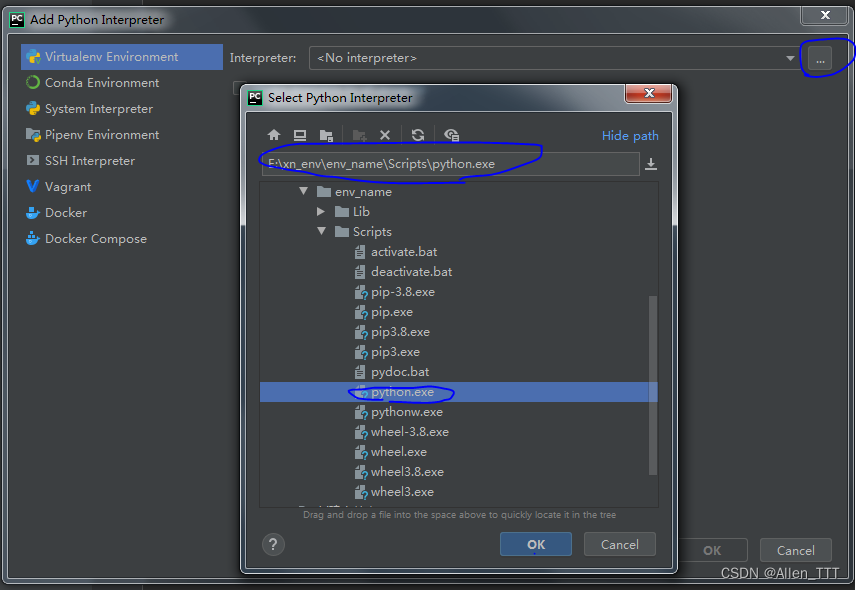Select the pip-3.8.exe file
The image size is (856, 590).
coord(403,292)
